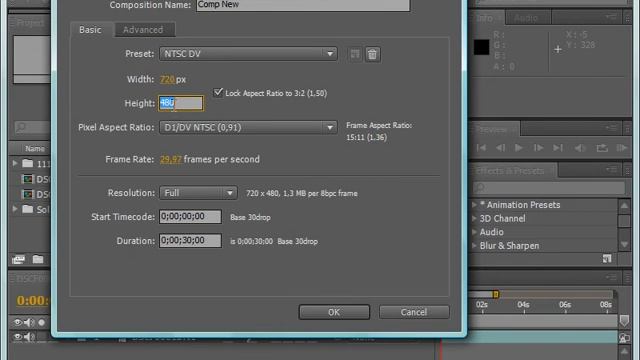Open the Resolution dropdown set to Full
The image size is (640, 360).
pos(198,193)
